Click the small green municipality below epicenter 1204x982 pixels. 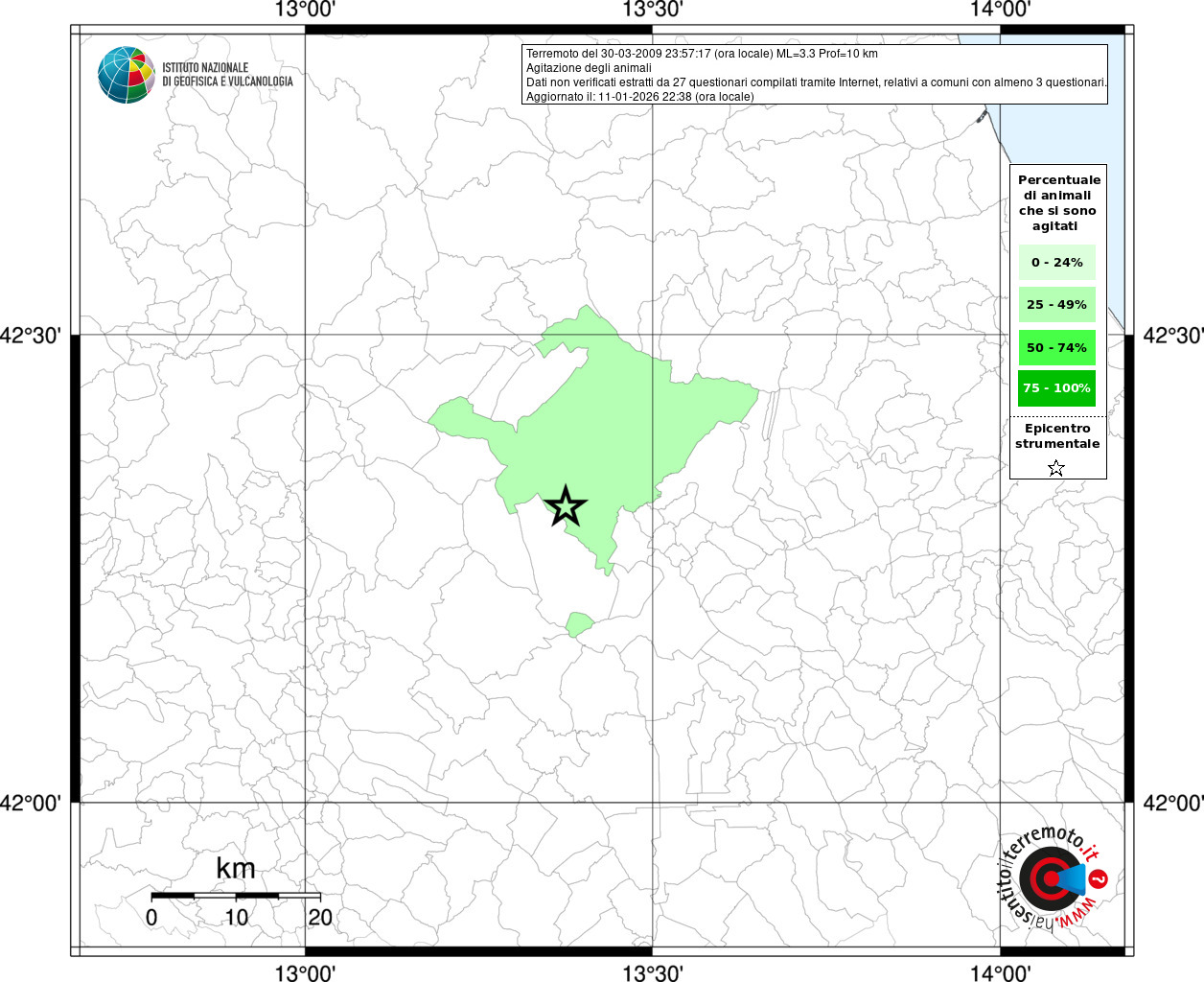pos(578,624)
